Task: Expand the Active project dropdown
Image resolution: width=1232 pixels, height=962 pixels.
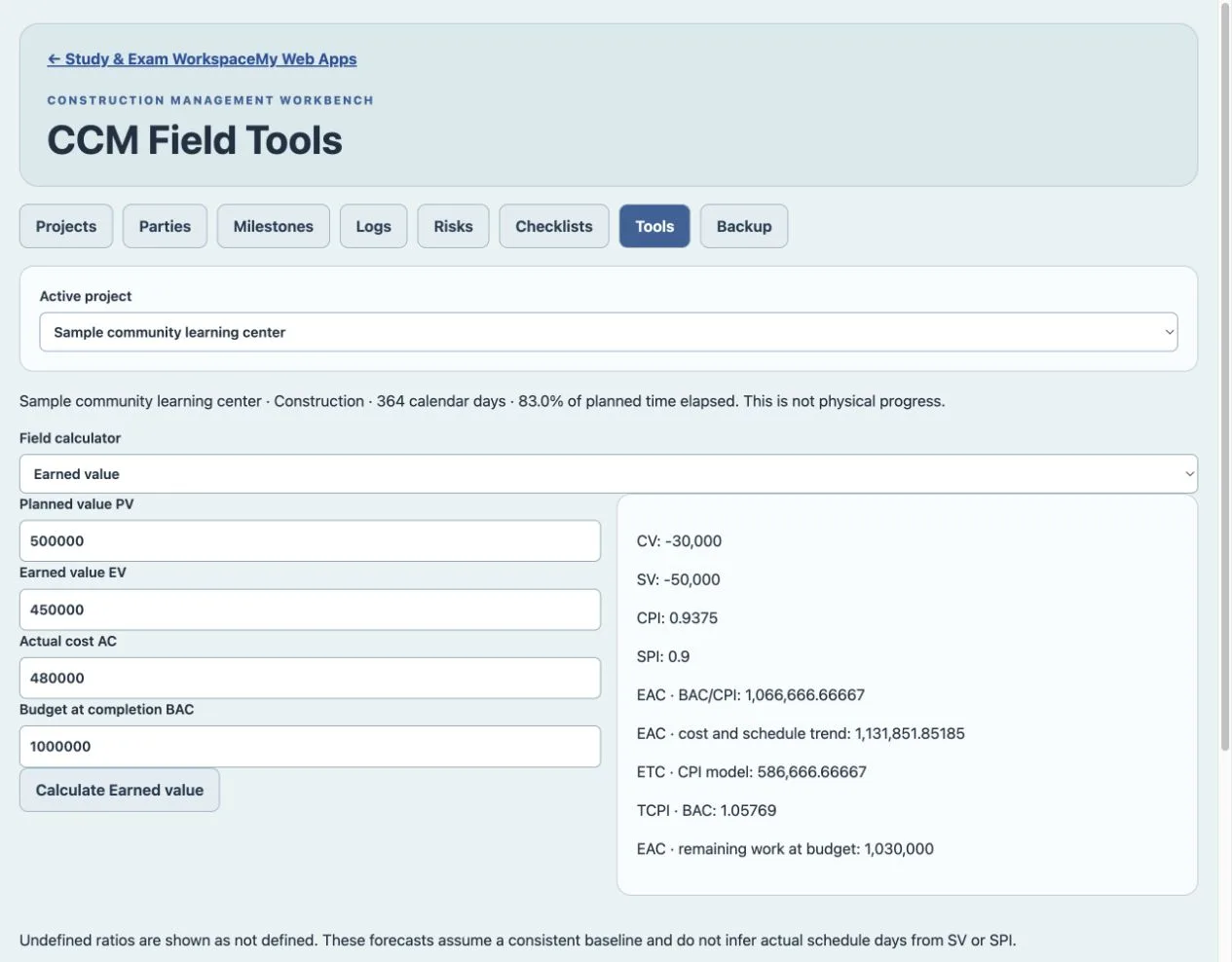Action: (x=609, y=332)
